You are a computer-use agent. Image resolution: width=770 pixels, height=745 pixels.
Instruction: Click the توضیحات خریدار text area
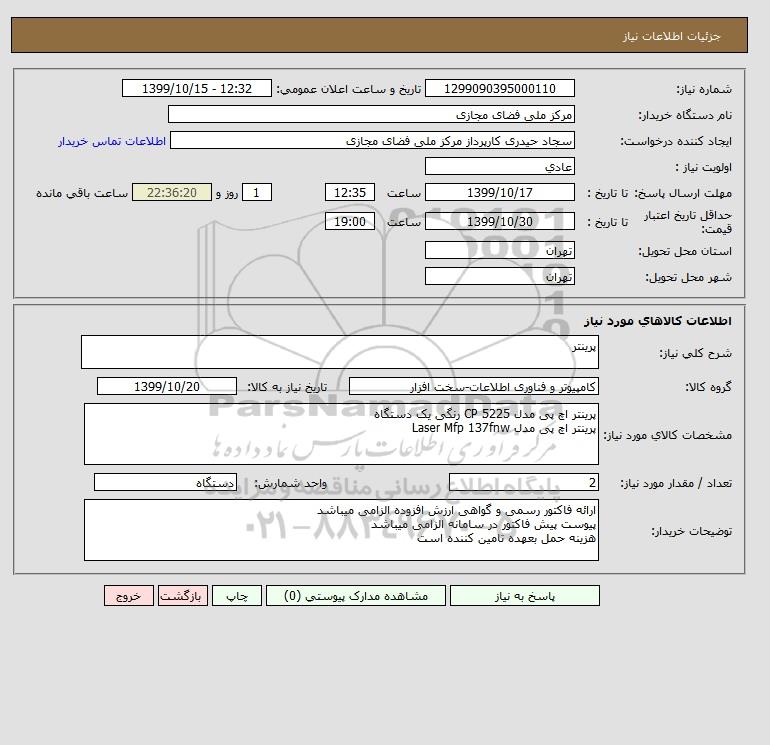click(341, 530)
